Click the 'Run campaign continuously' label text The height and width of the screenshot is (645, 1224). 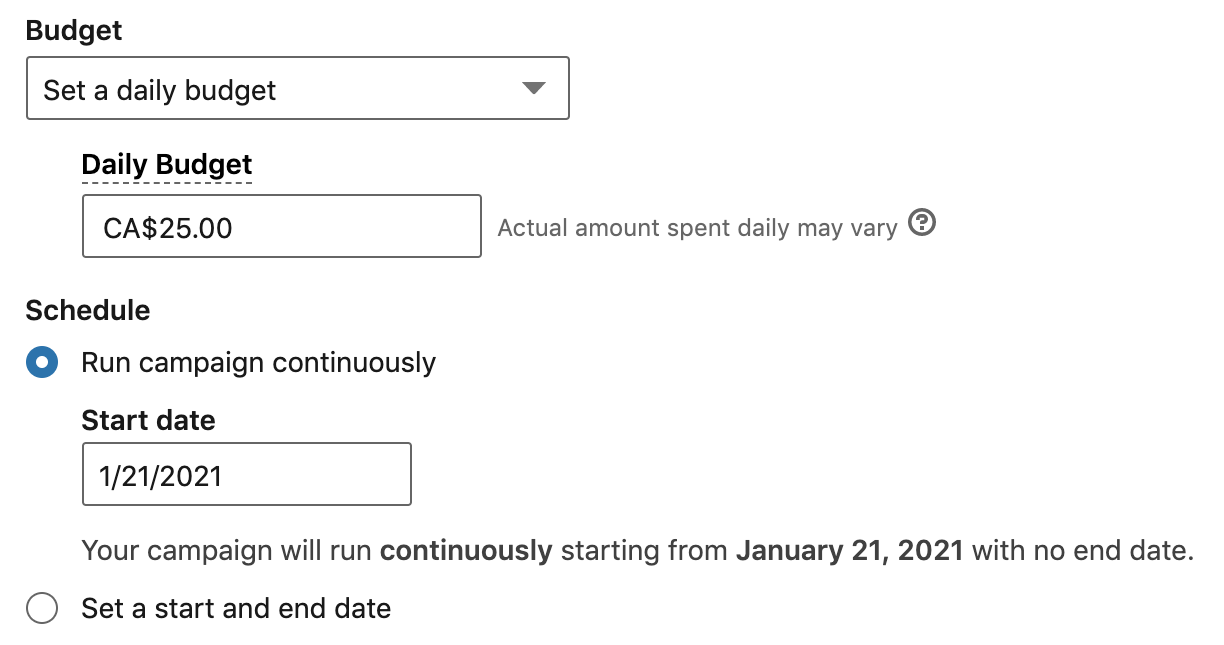(x=258, y=362)
